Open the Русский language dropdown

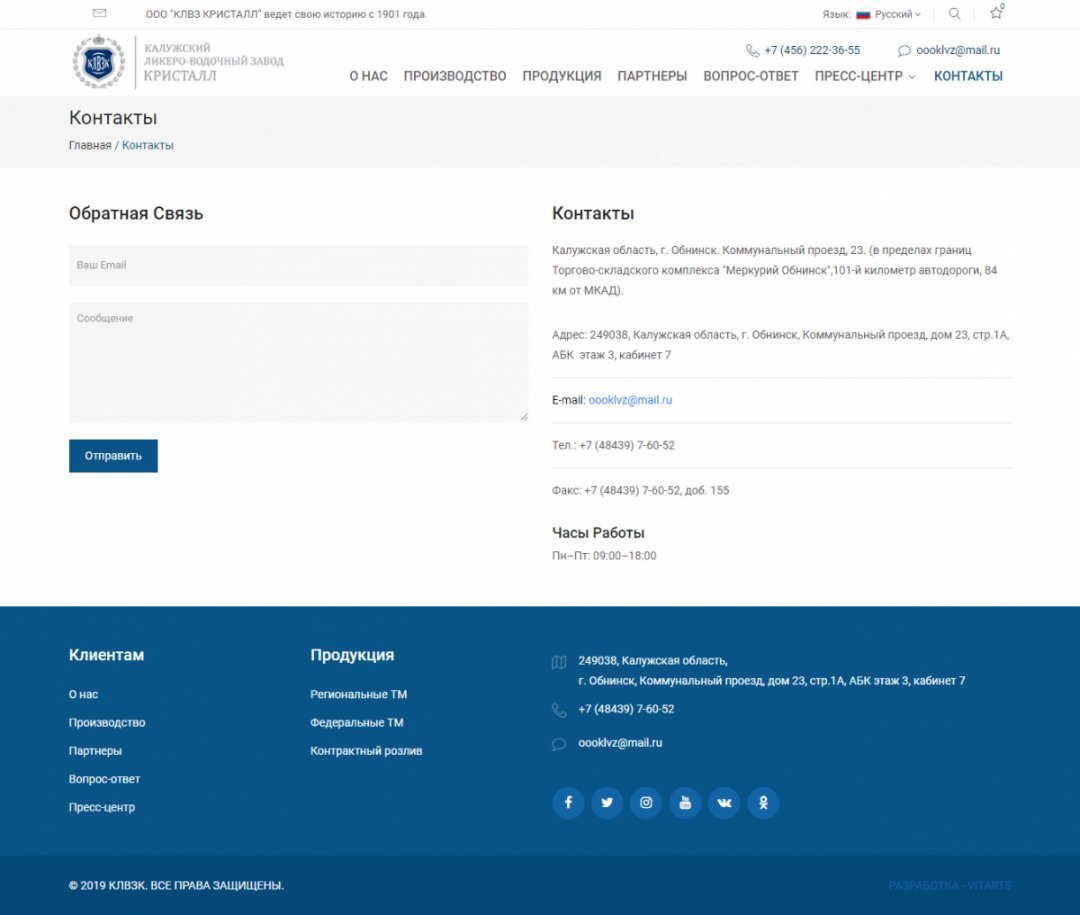tap(890, 15)
